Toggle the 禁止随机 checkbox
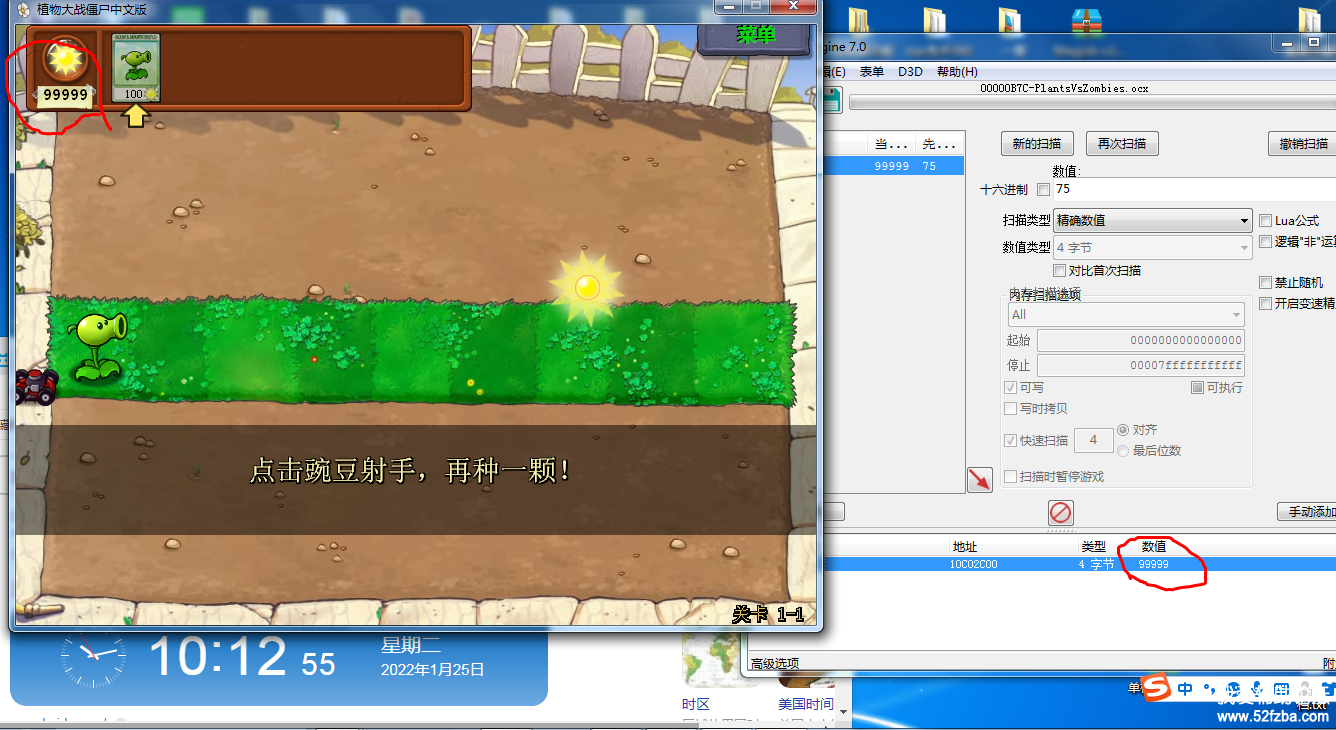The height and width of the screenshot is (730, 1336). [x=1266, y=283]
